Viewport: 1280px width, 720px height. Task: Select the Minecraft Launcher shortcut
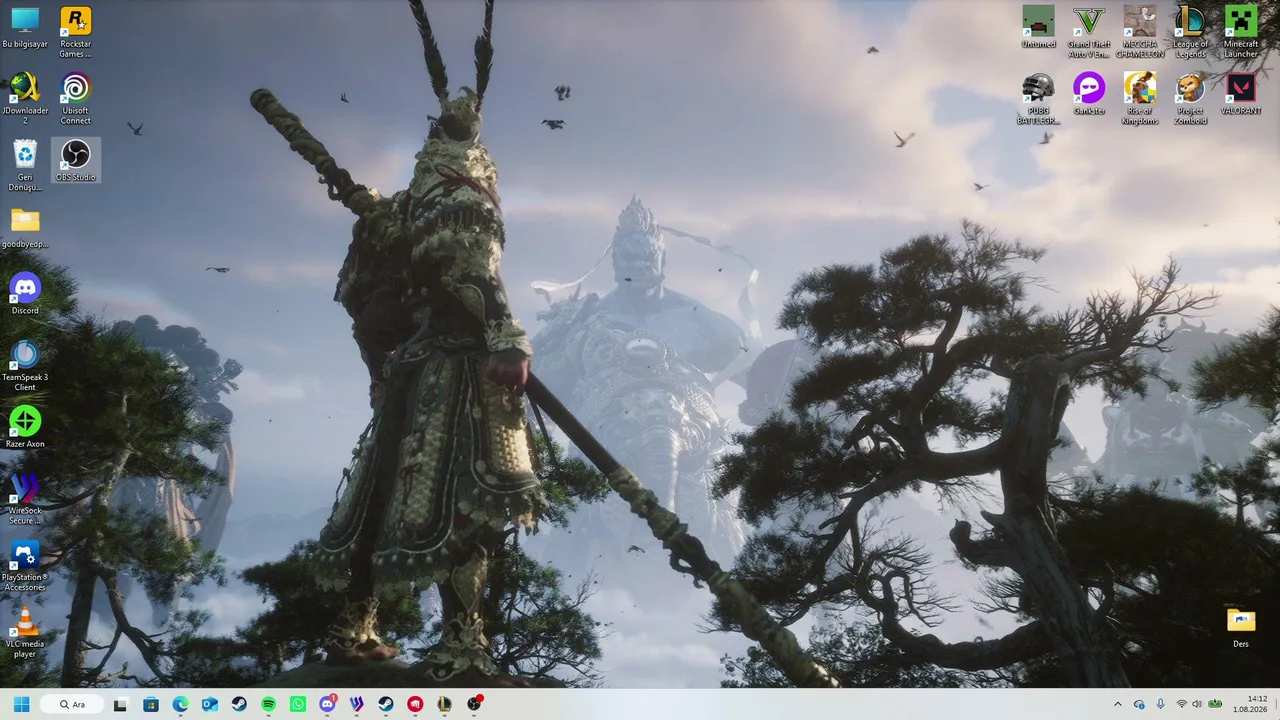pos(1241,32)
